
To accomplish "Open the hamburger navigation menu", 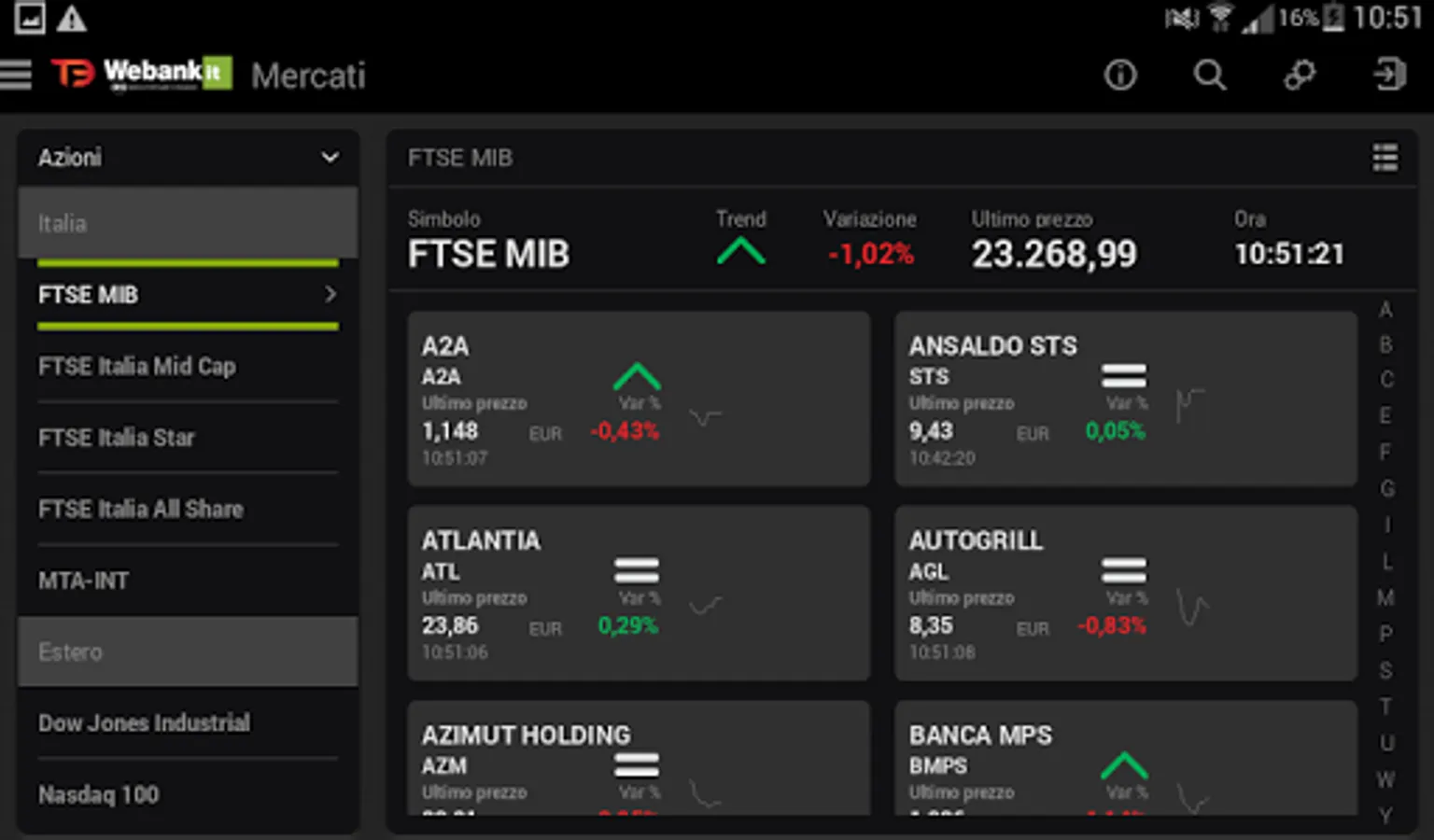I will tap(16, 75).
